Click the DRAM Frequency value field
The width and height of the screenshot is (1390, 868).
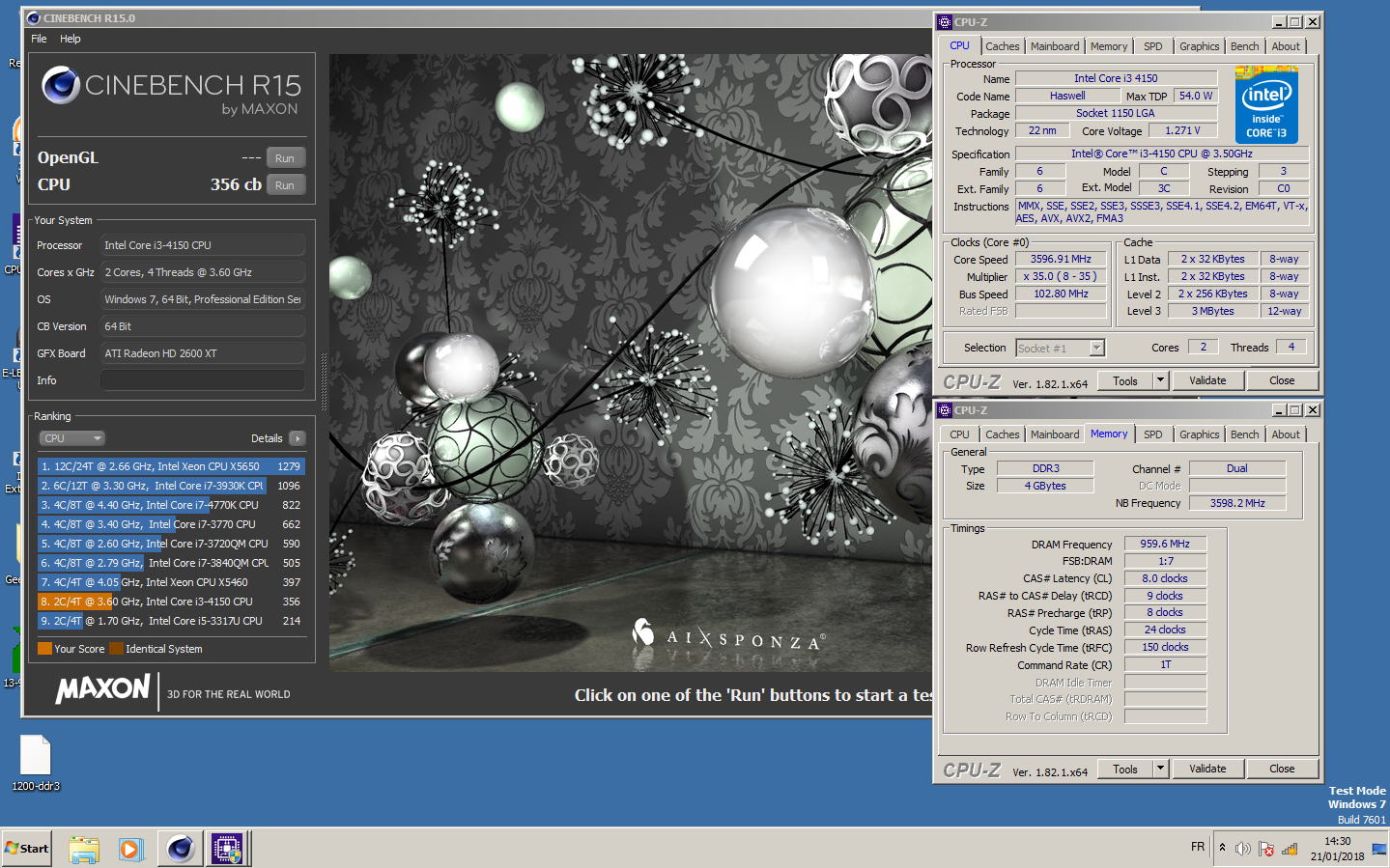pyautogui.click(x=1165, y=544)
